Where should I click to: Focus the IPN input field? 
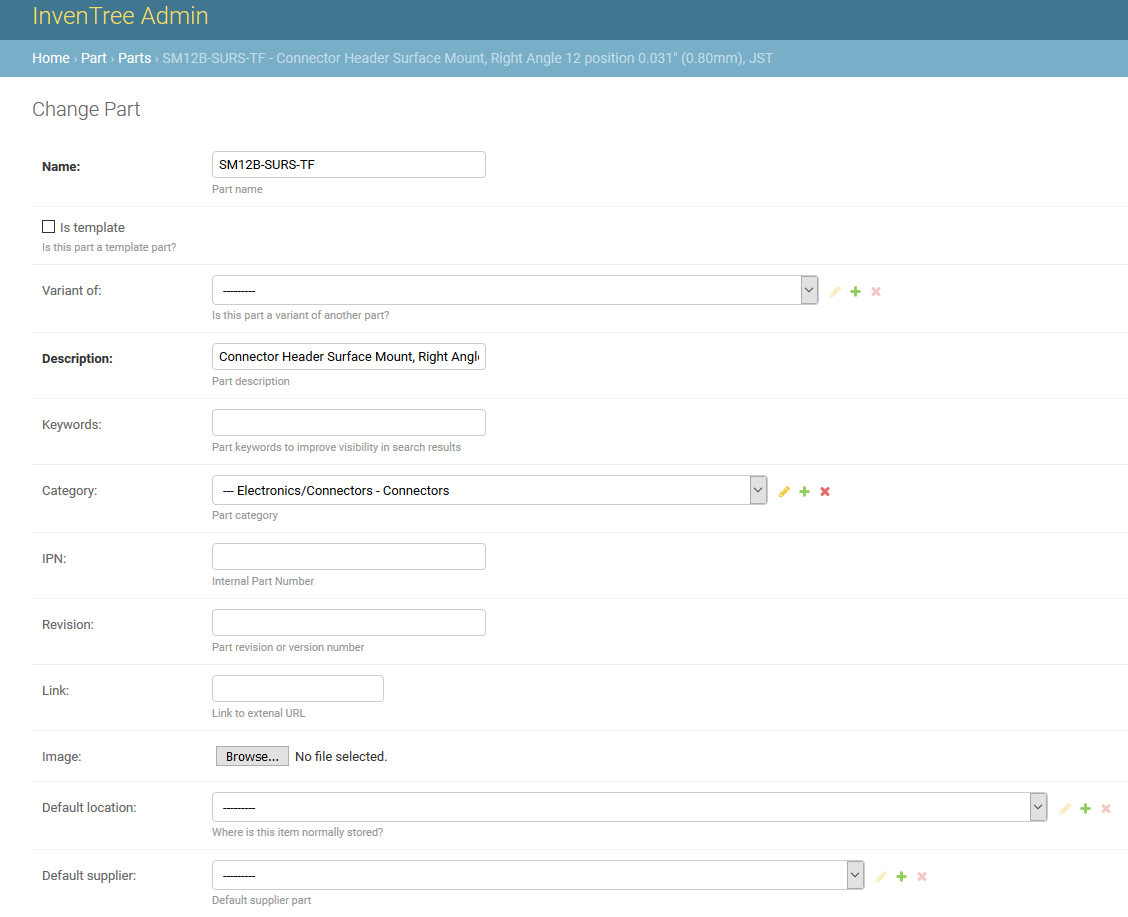pos(348,556)
